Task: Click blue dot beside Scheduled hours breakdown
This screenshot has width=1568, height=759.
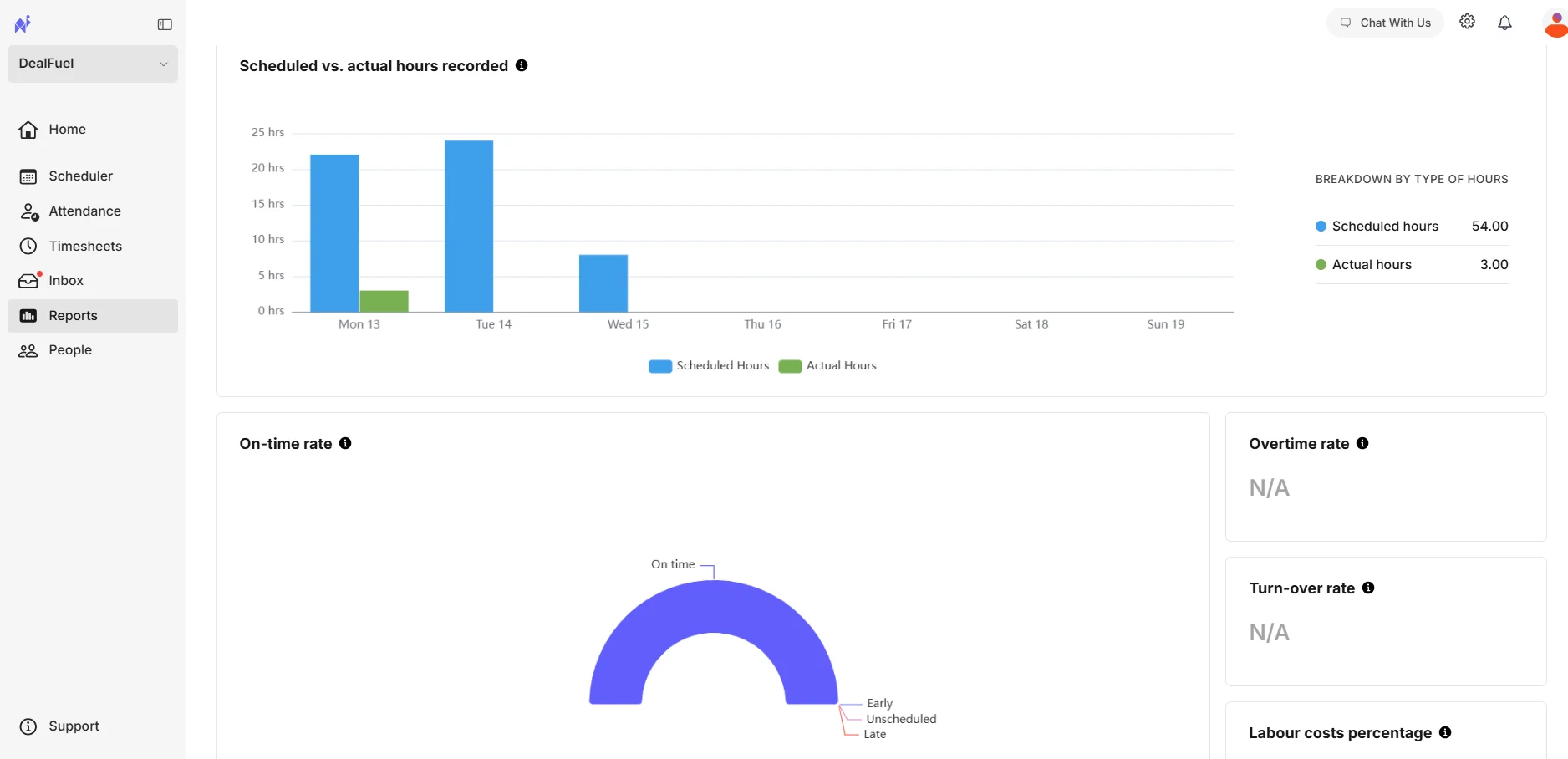Action: pyautogui.click(x=1321, y=227)
